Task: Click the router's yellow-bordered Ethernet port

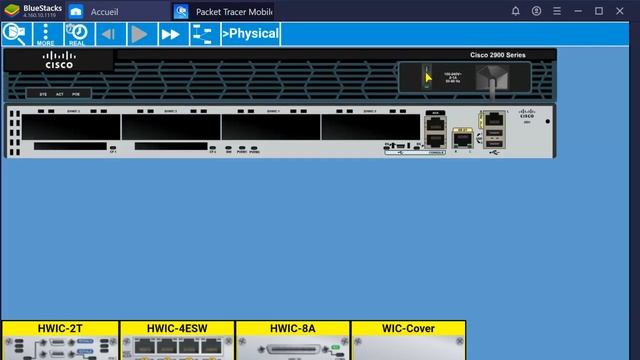Action: click(x=462, y=139)
